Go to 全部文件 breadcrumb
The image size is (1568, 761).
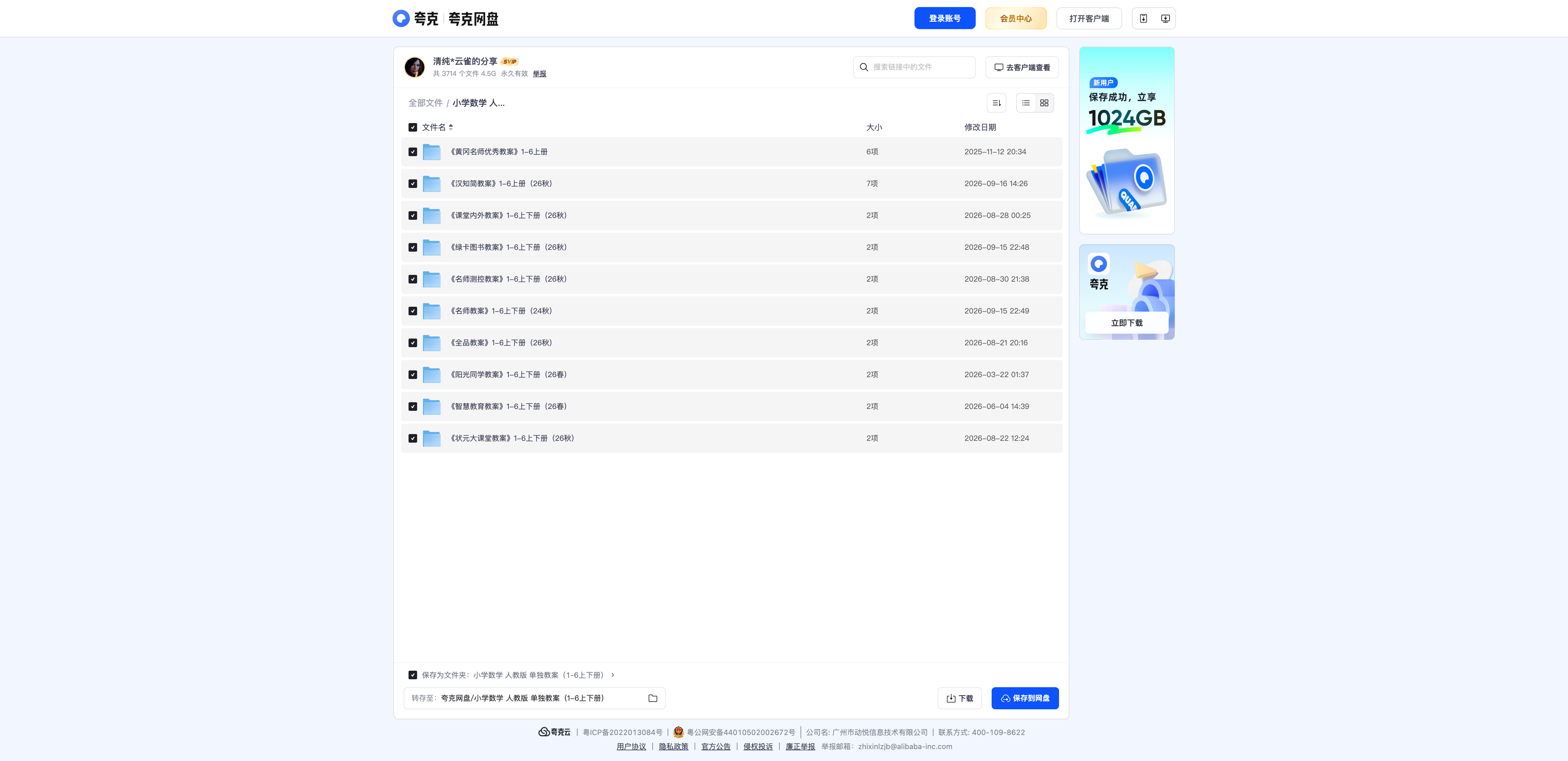(x=425, y=103)
